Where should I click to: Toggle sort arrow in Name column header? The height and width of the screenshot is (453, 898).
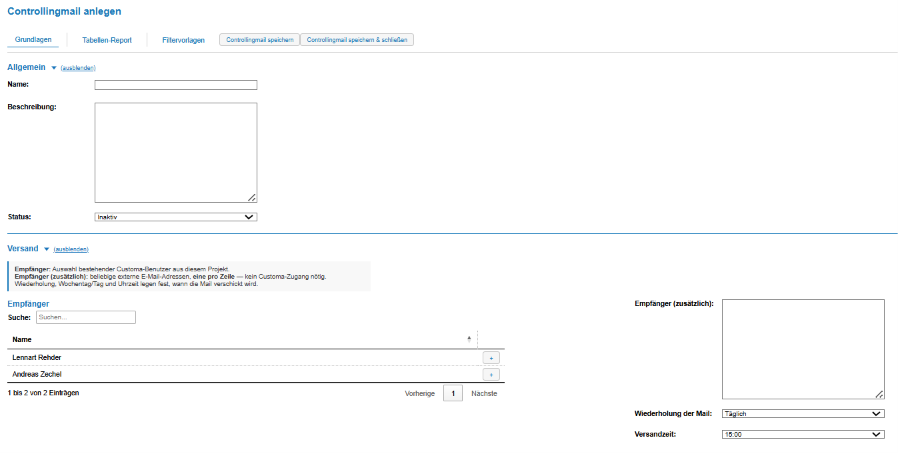coord(469,339)
